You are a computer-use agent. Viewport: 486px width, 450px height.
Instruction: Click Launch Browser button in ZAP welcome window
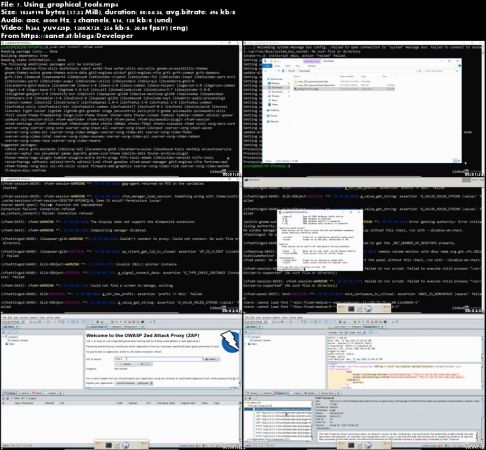point(126,383)
